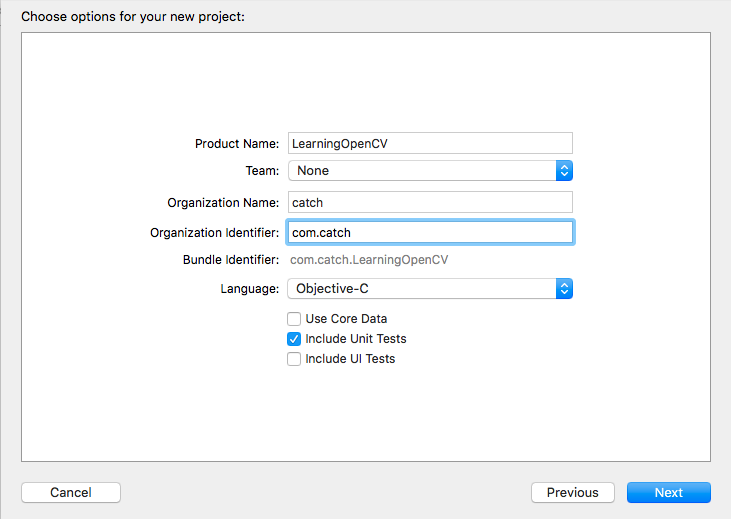Enable the Include UI Tests checkbox
Image resolution: width=731 pixels, height=519 pixels.
[x=294, y=359]
